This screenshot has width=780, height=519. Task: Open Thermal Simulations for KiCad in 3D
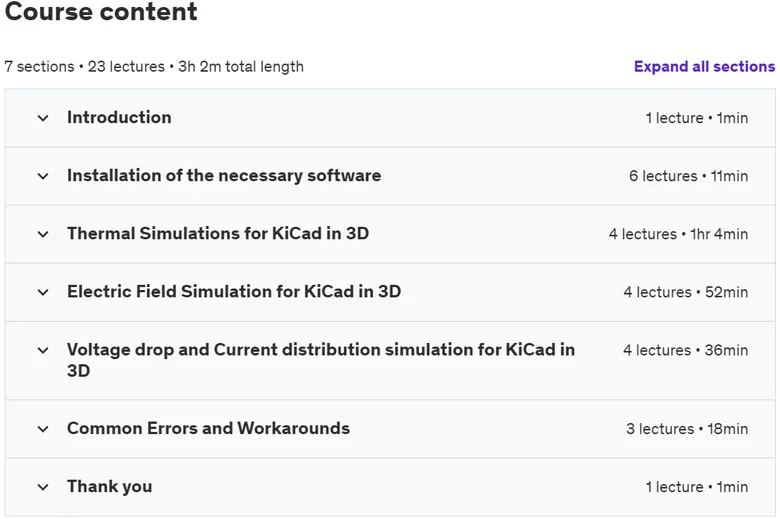218,233
